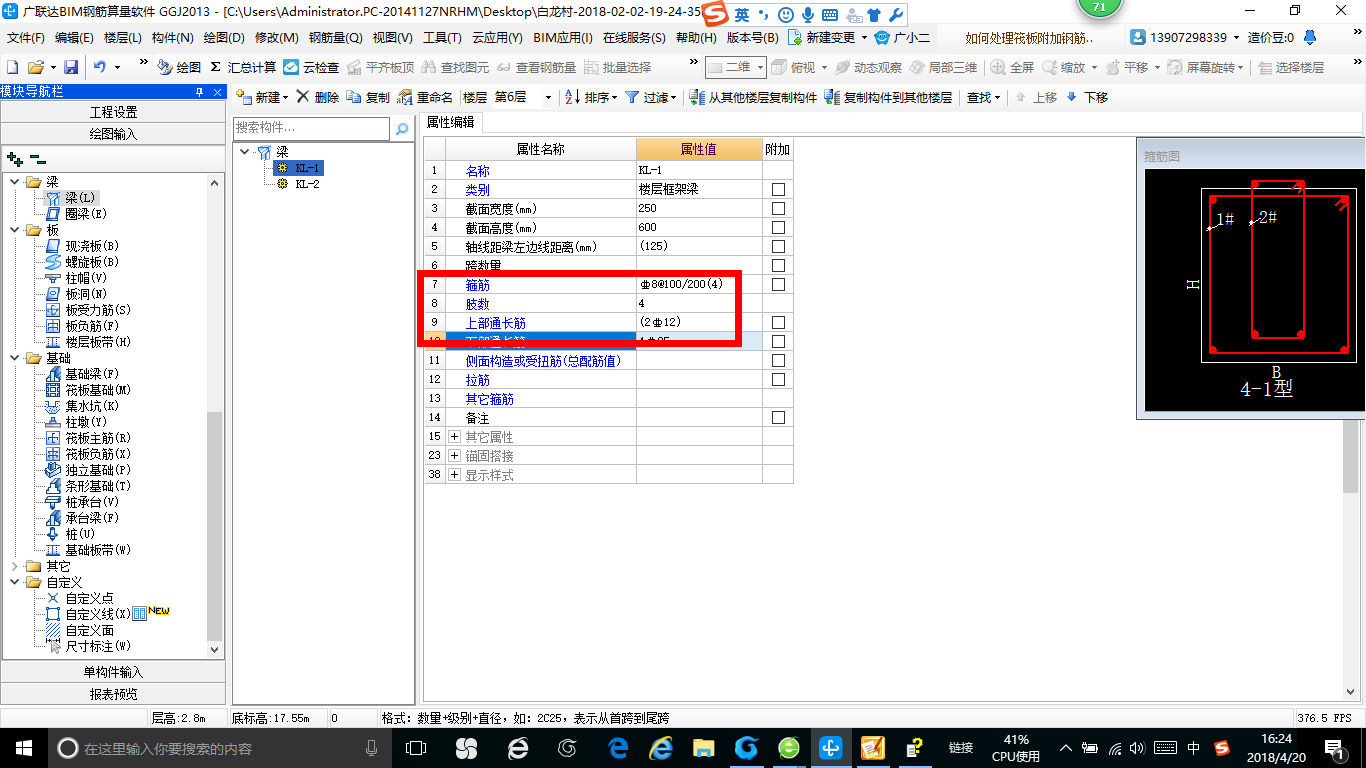Toggle 附加 checkbox for 类别 row
Image resolution: width=1366 pixels, height=768 pixels.
[778, 190]
